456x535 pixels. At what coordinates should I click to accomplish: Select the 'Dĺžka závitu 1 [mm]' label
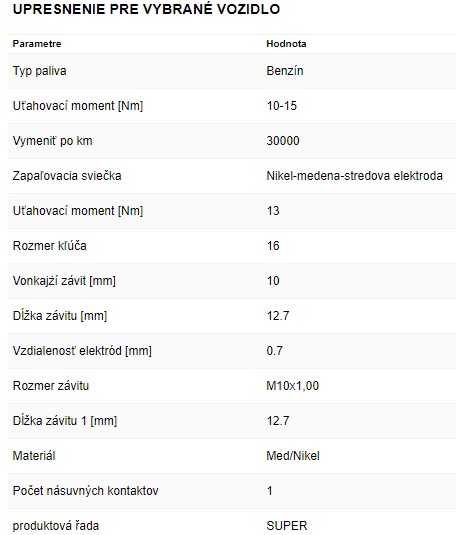tap(65, 421)
